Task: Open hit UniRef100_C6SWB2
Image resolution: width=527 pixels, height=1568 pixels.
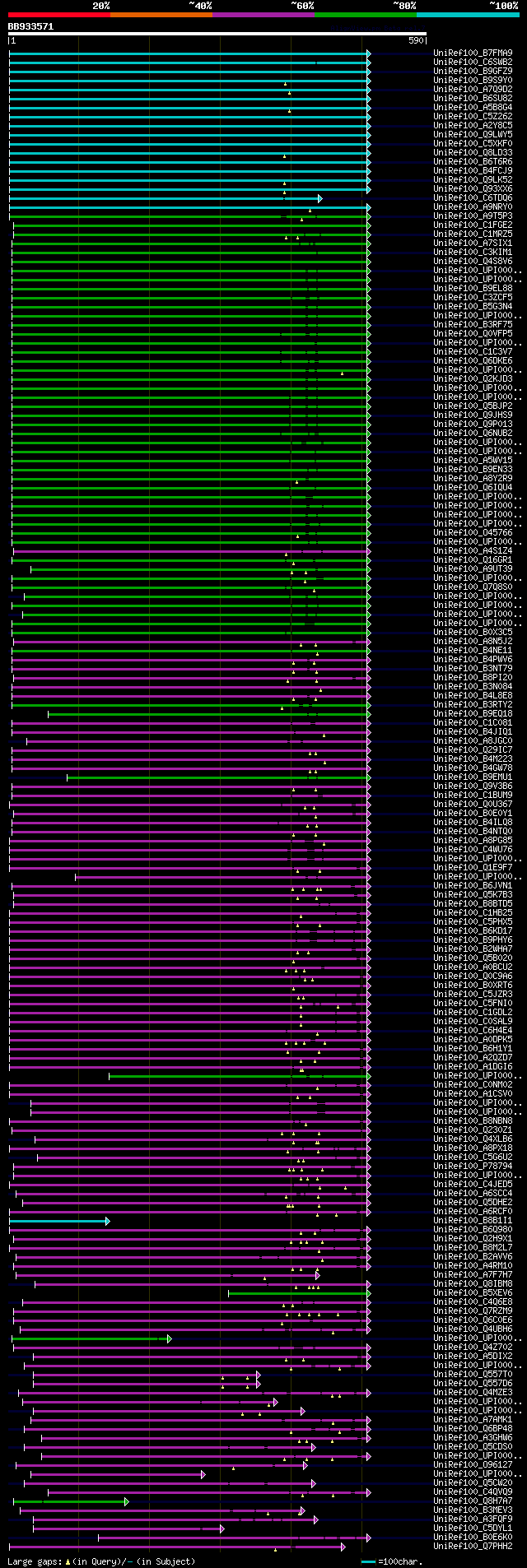Action: pyautogui.click(x=473, y=63)
